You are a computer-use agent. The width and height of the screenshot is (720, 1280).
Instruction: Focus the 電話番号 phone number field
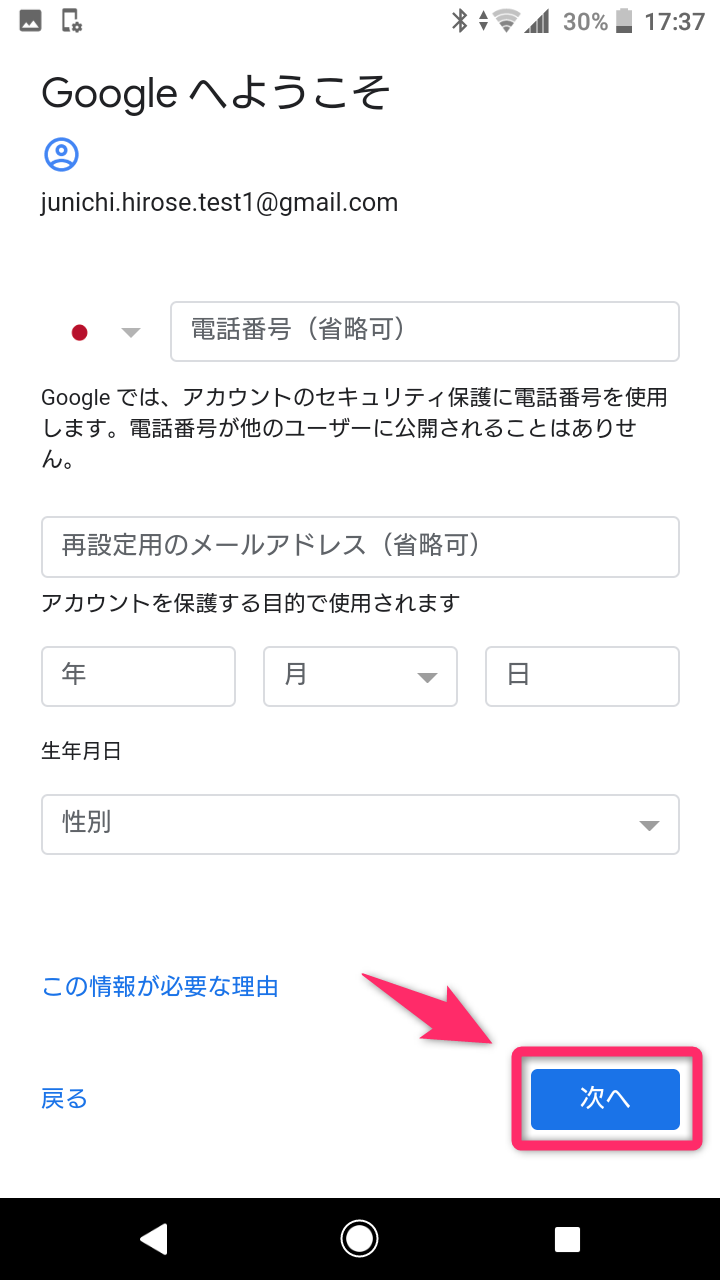click(425, 331)
